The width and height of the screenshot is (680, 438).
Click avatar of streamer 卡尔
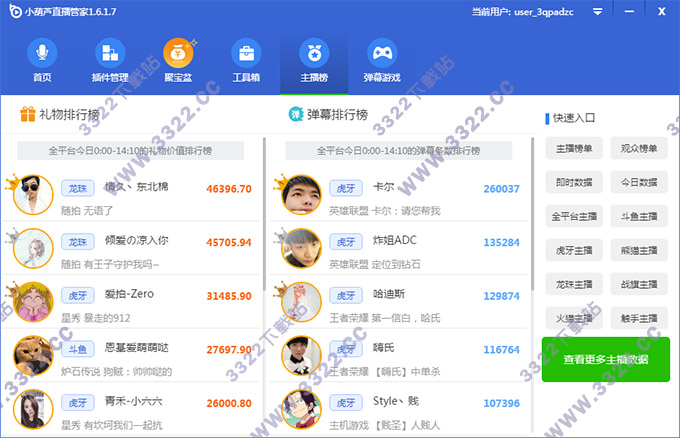pos(300,193)
